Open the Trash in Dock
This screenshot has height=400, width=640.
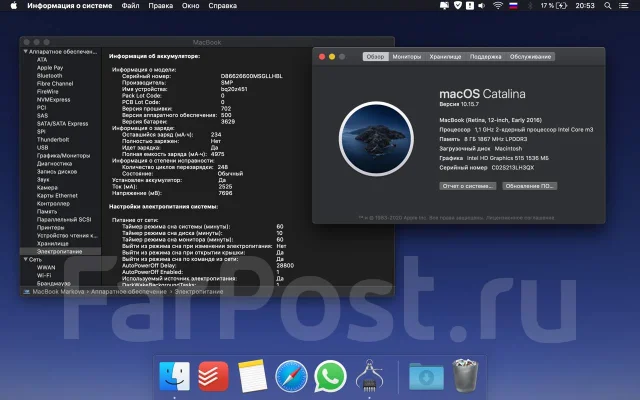point(465,376)
